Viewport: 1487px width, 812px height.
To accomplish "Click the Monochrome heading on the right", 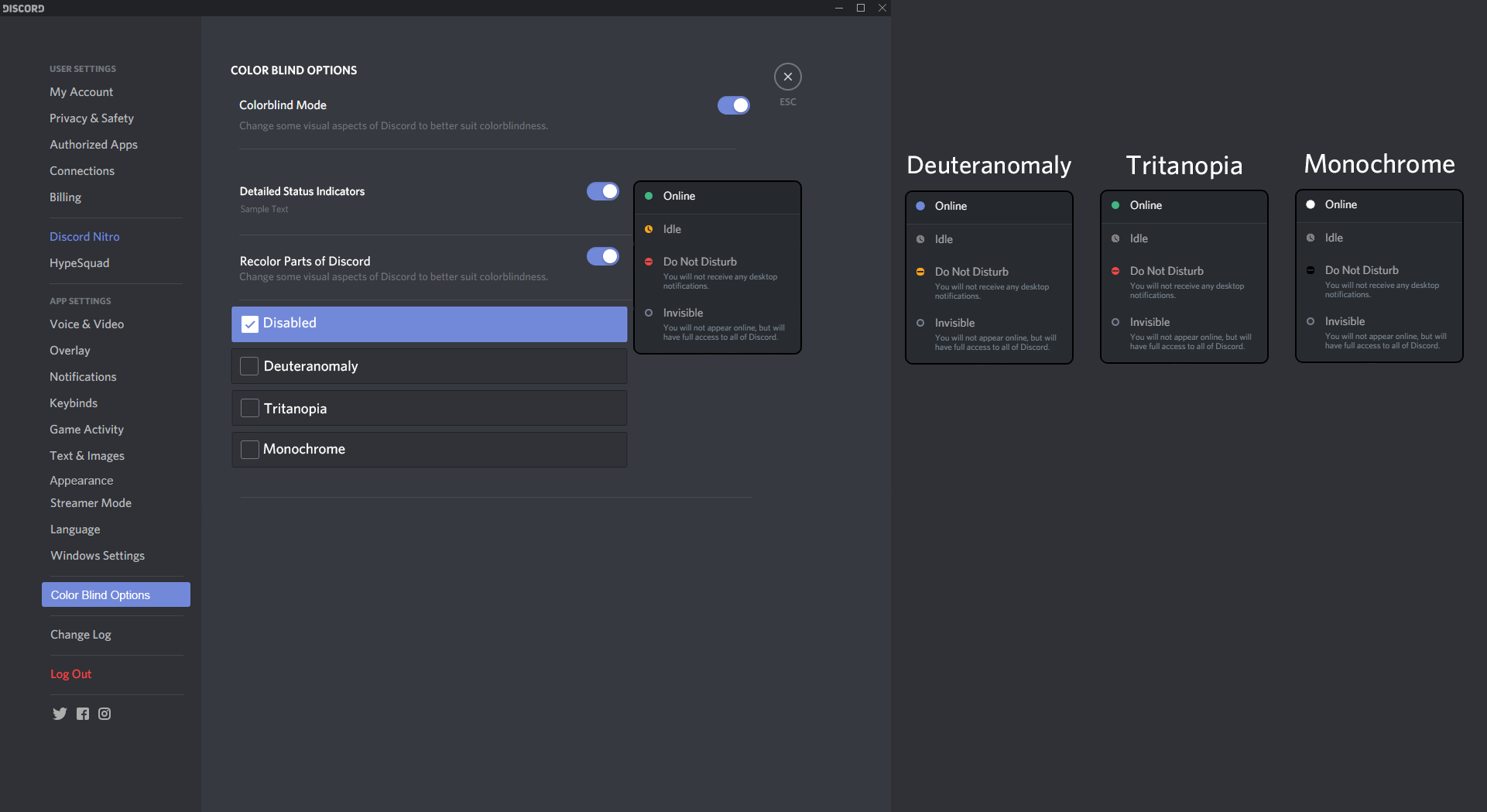I will (1379, 164).
